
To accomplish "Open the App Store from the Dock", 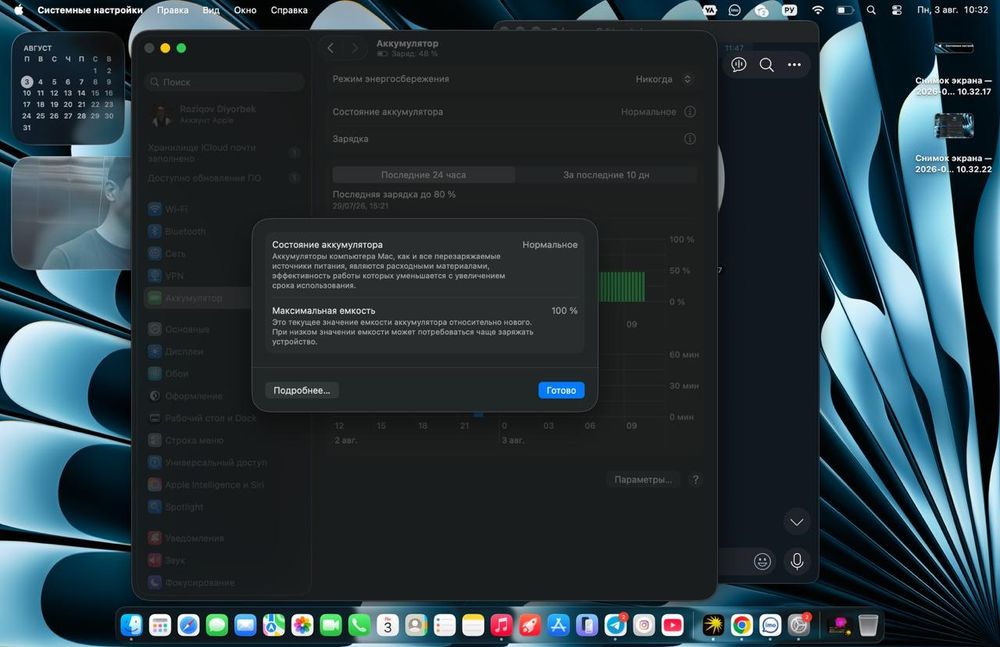I will click(558, 625).
